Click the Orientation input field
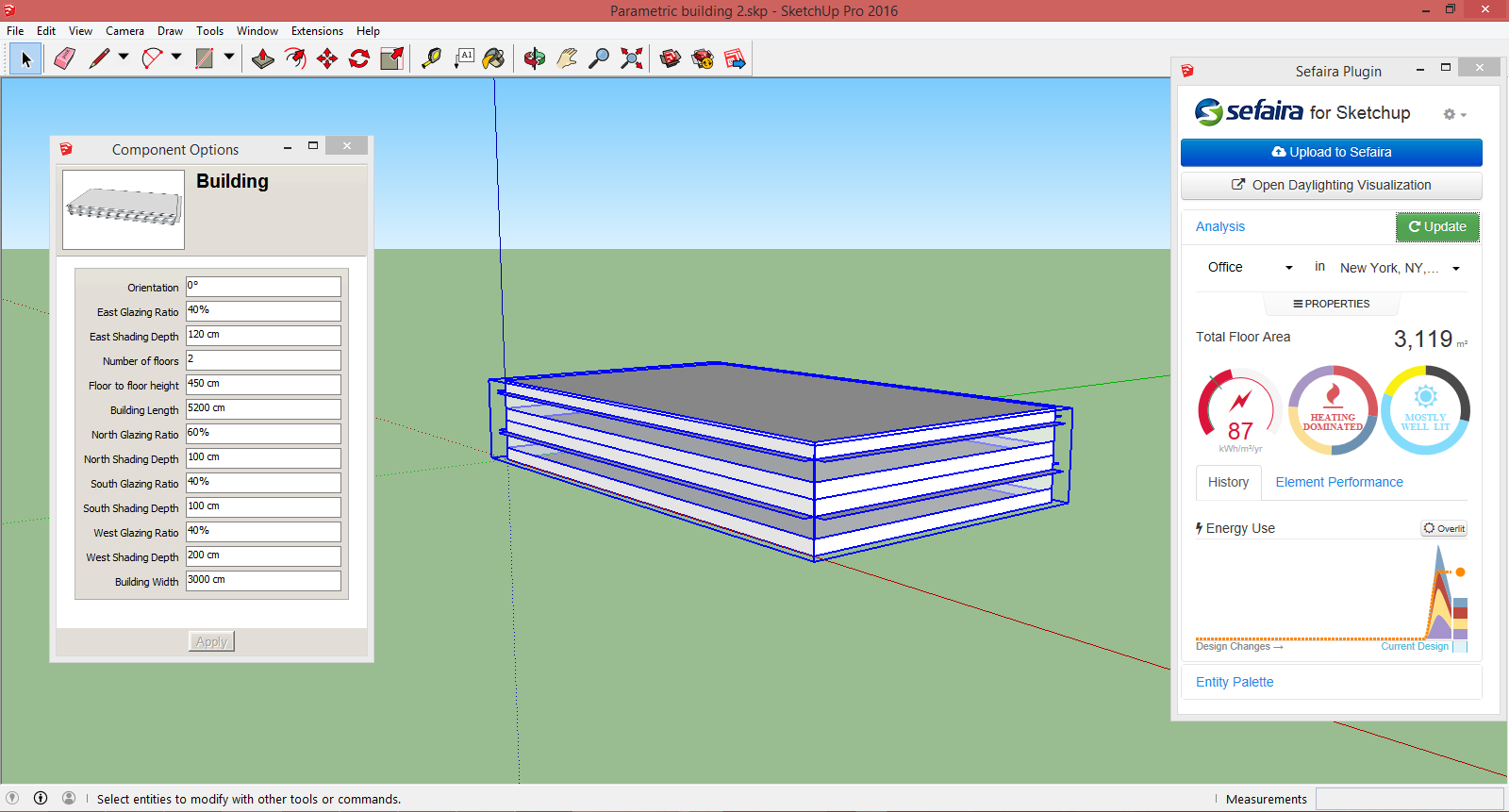The width and height of the screenshot is (1509, 812). click(x=263, y=287)
